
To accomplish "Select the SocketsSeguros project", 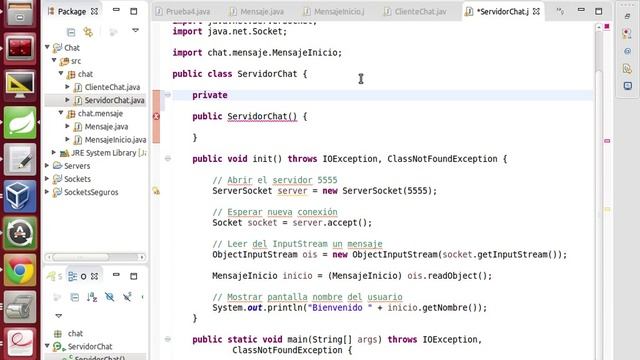I will click(x=91, y=192).
